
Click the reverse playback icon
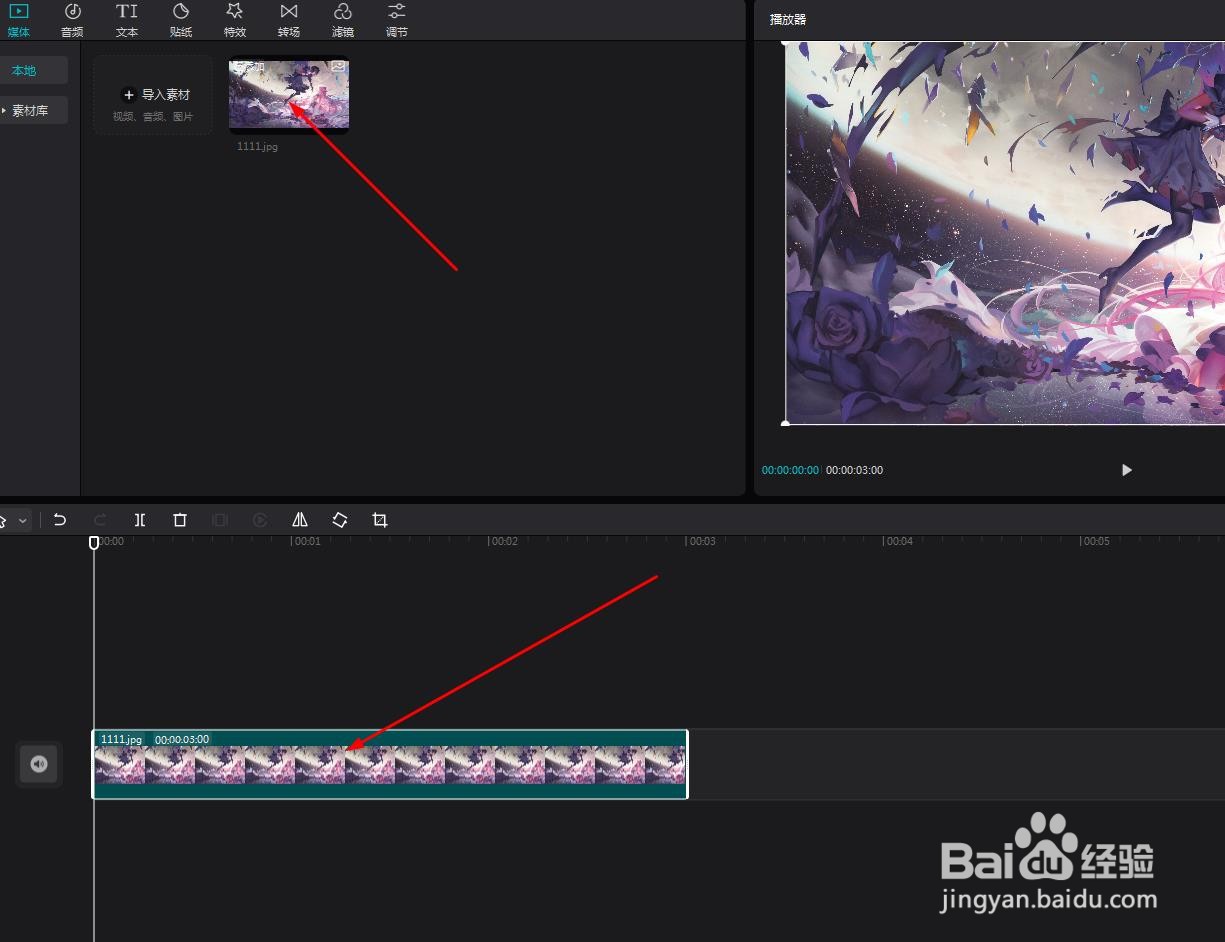[x=260, y=520]
